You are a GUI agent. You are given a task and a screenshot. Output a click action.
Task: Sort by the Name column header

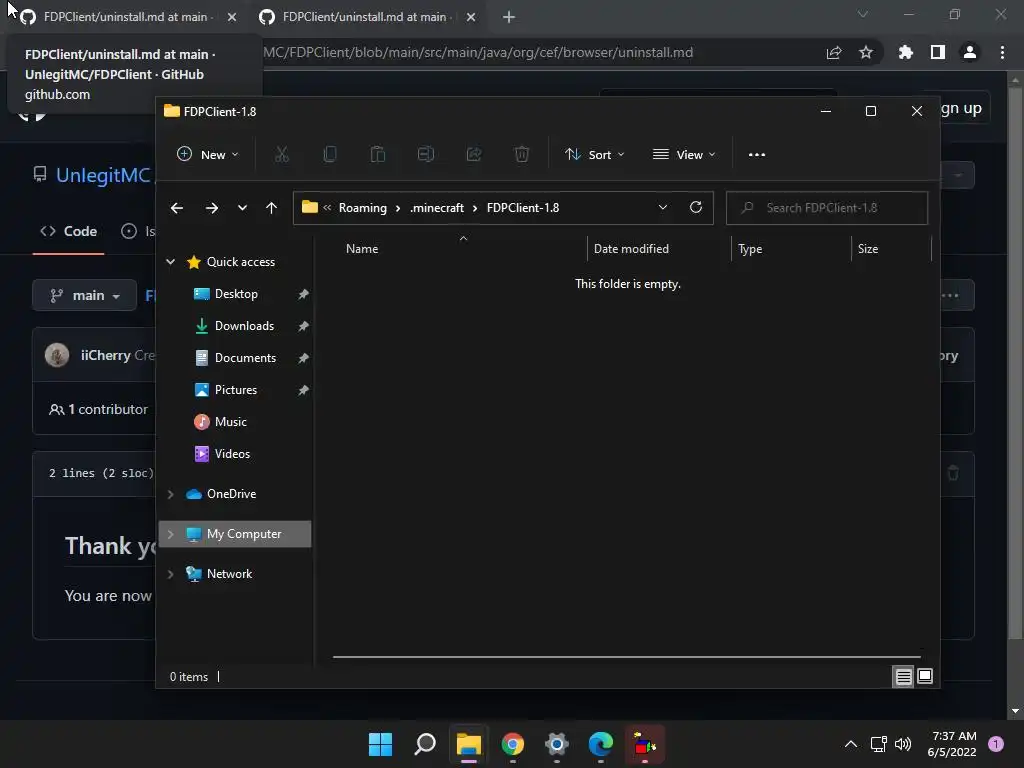pos(362,249)
